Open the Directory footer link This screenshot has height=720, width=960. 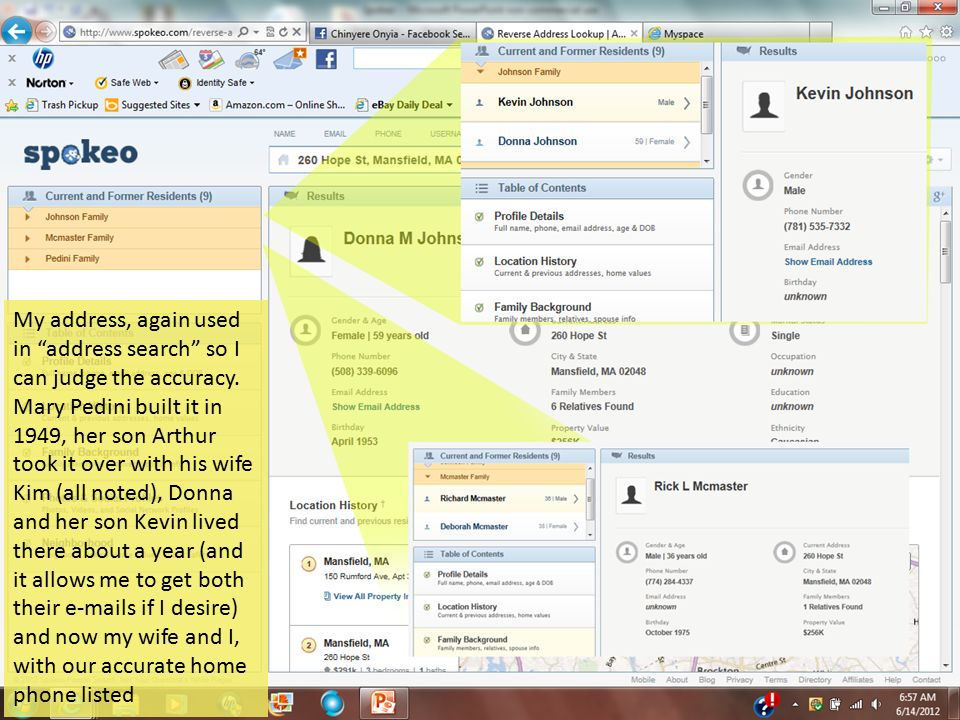tap(814, 680)
